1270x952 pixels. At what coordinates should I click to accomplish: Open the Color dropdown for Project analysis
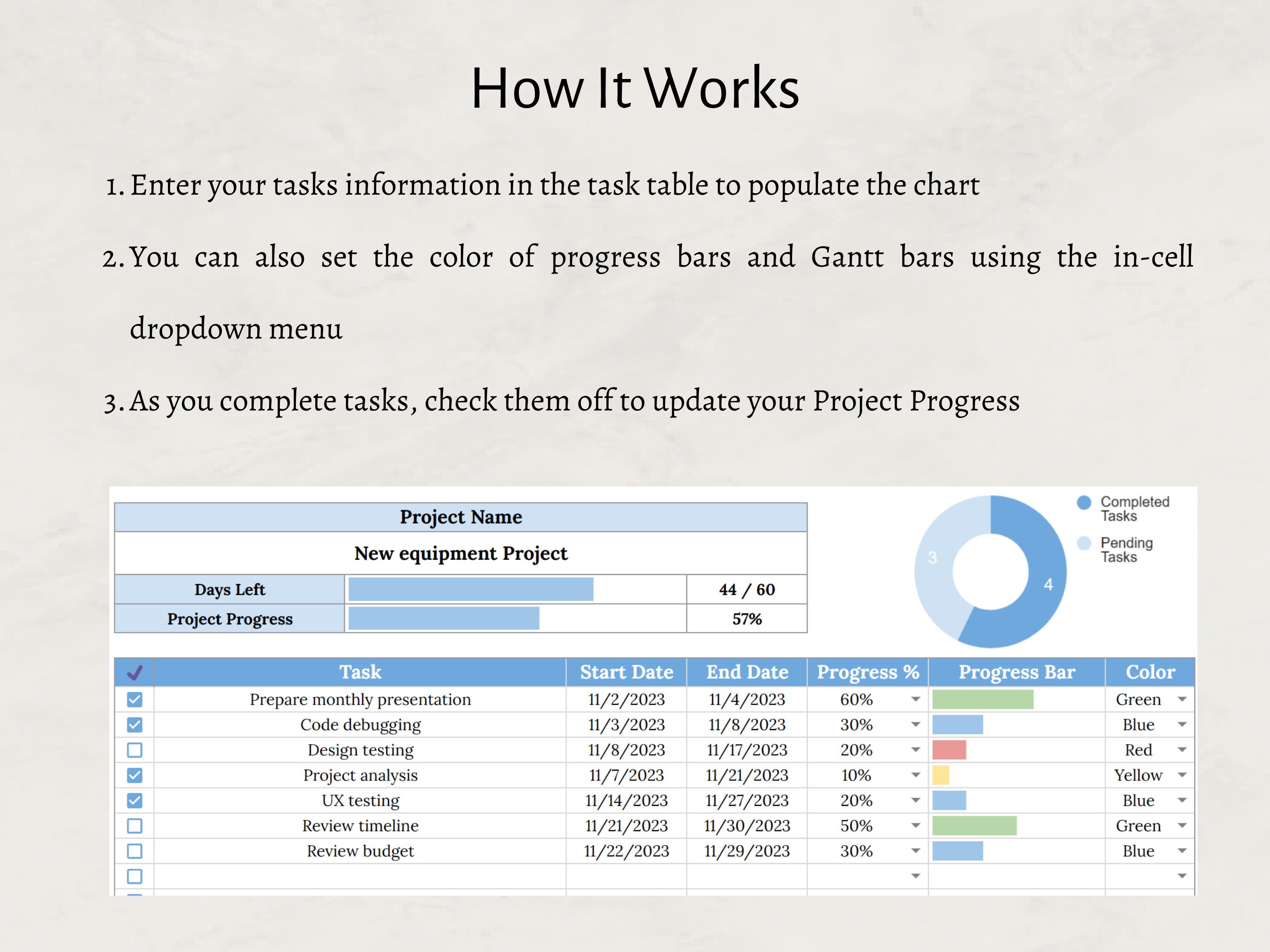click(1182, 775)
